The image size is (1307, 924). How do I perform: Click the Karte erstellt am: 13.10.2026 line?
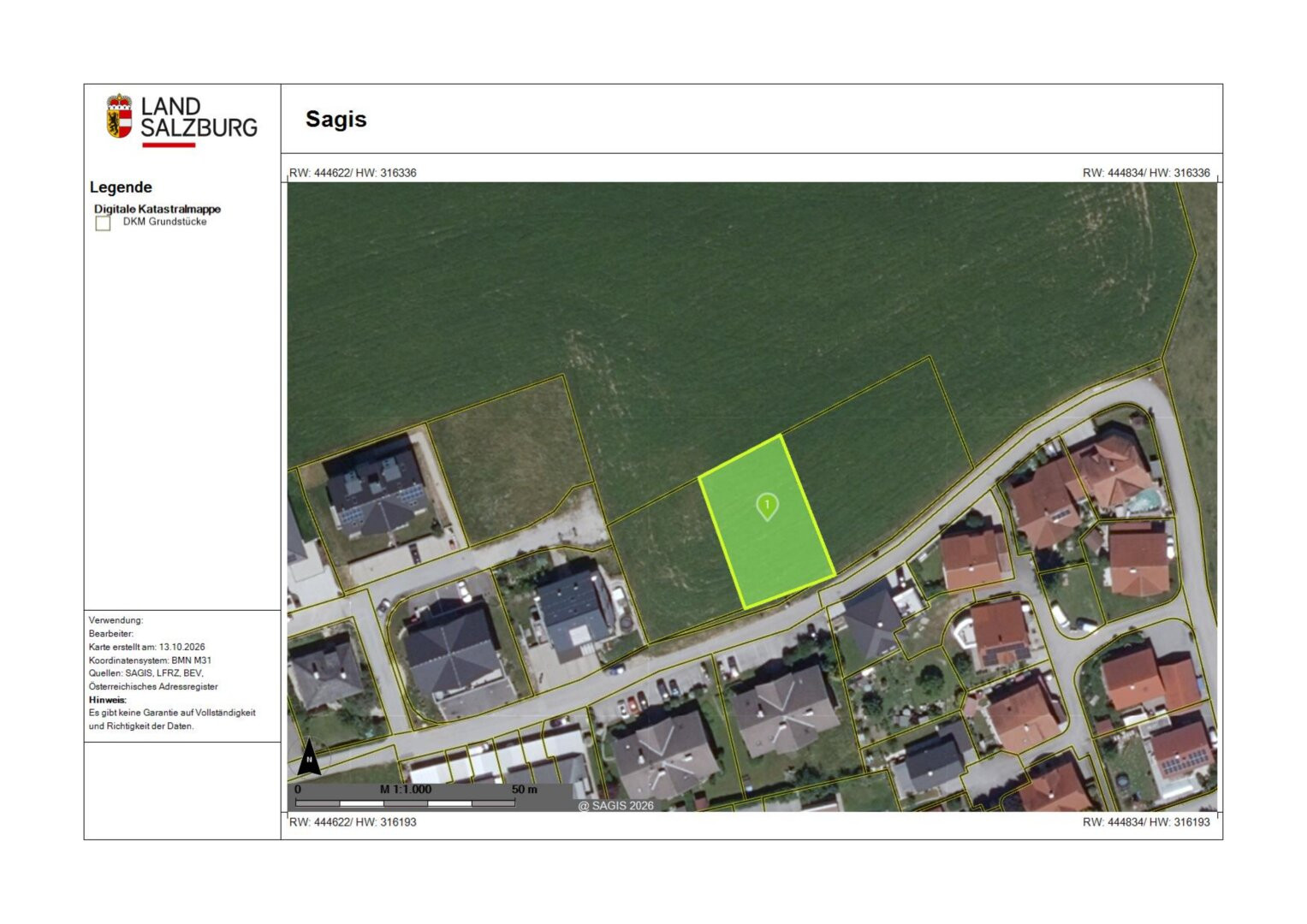tap(146, 647)
